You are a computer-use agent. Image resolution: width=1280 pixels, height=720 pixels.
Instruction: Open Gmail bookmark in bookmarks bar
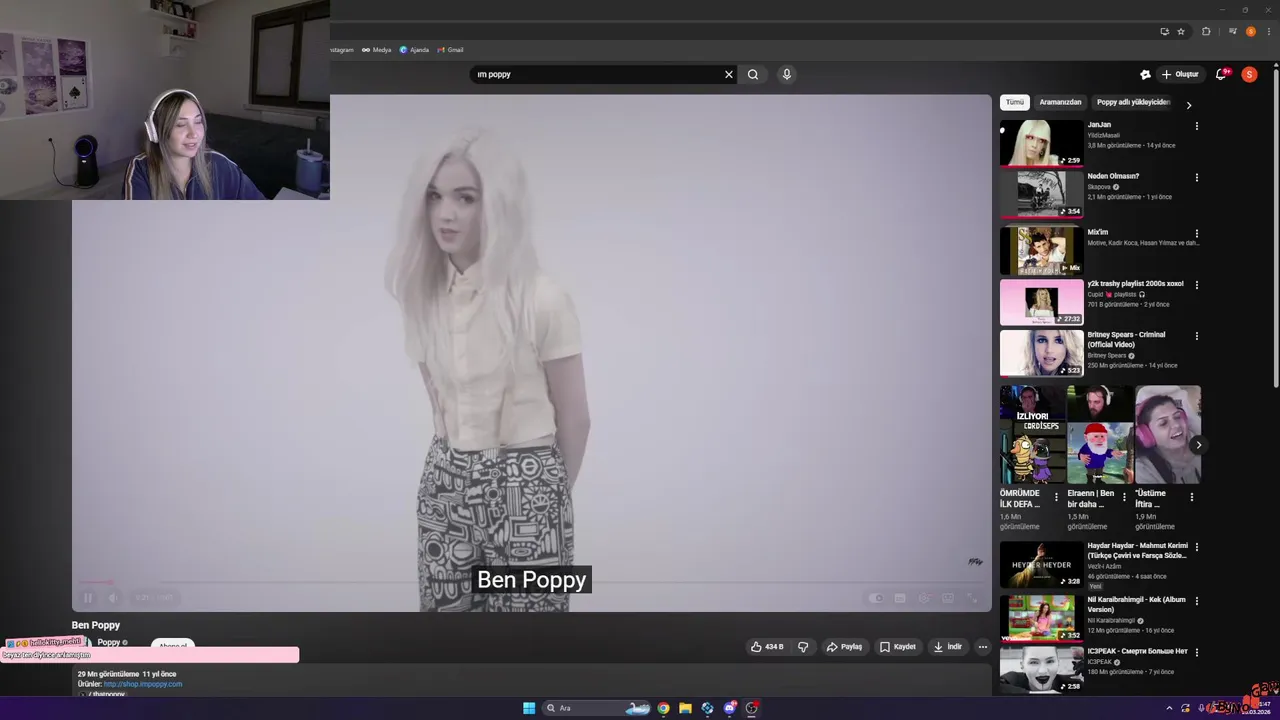(x=451, y=49)
